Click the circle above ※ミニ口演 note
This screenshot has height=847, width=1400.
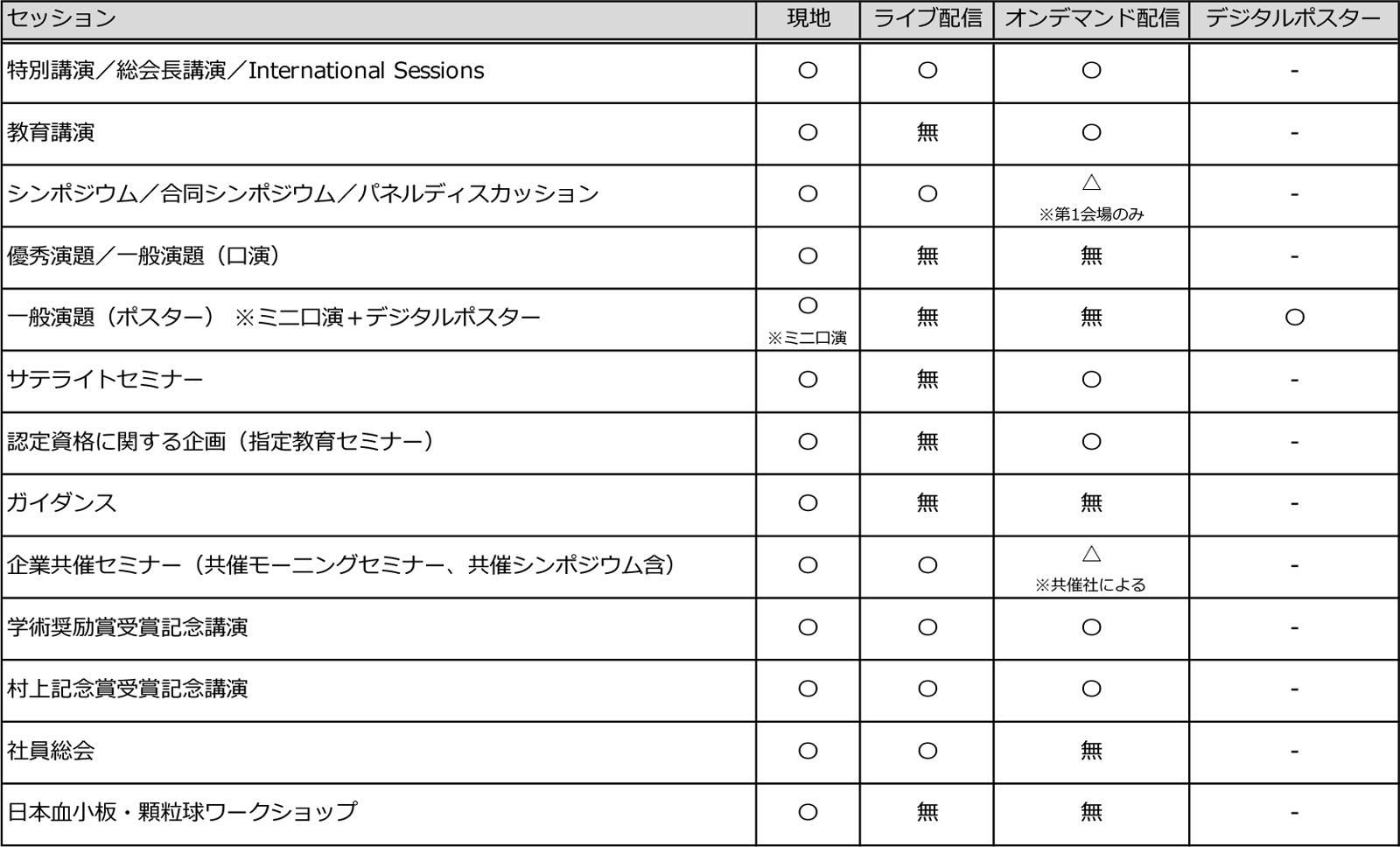[808, 305]
